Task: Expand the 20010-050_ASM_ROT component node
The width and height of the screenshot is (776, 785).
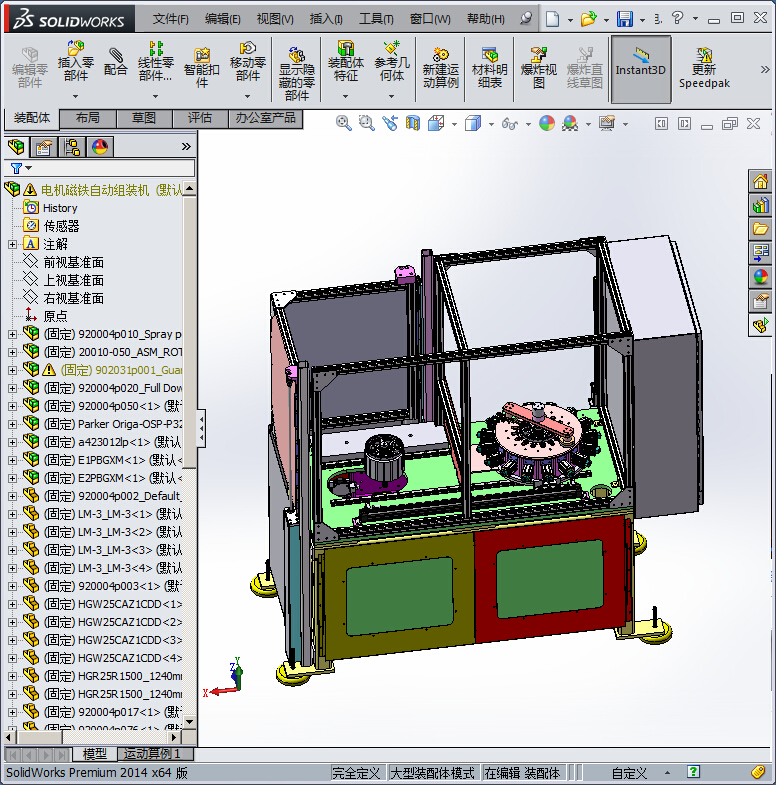Action: (x=13, y=352)
